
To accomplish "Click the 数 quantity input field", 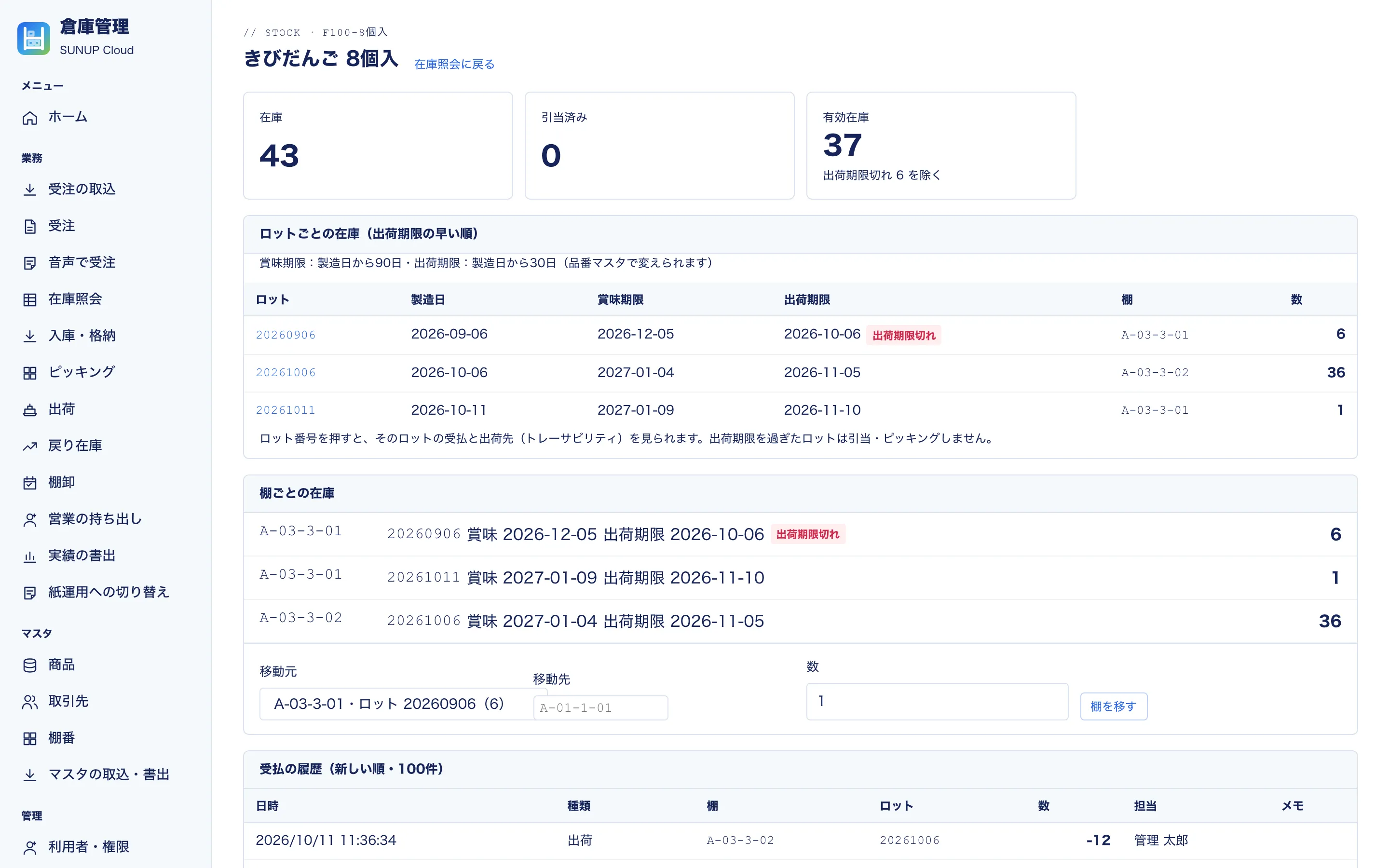I will [x=937, y=702].
